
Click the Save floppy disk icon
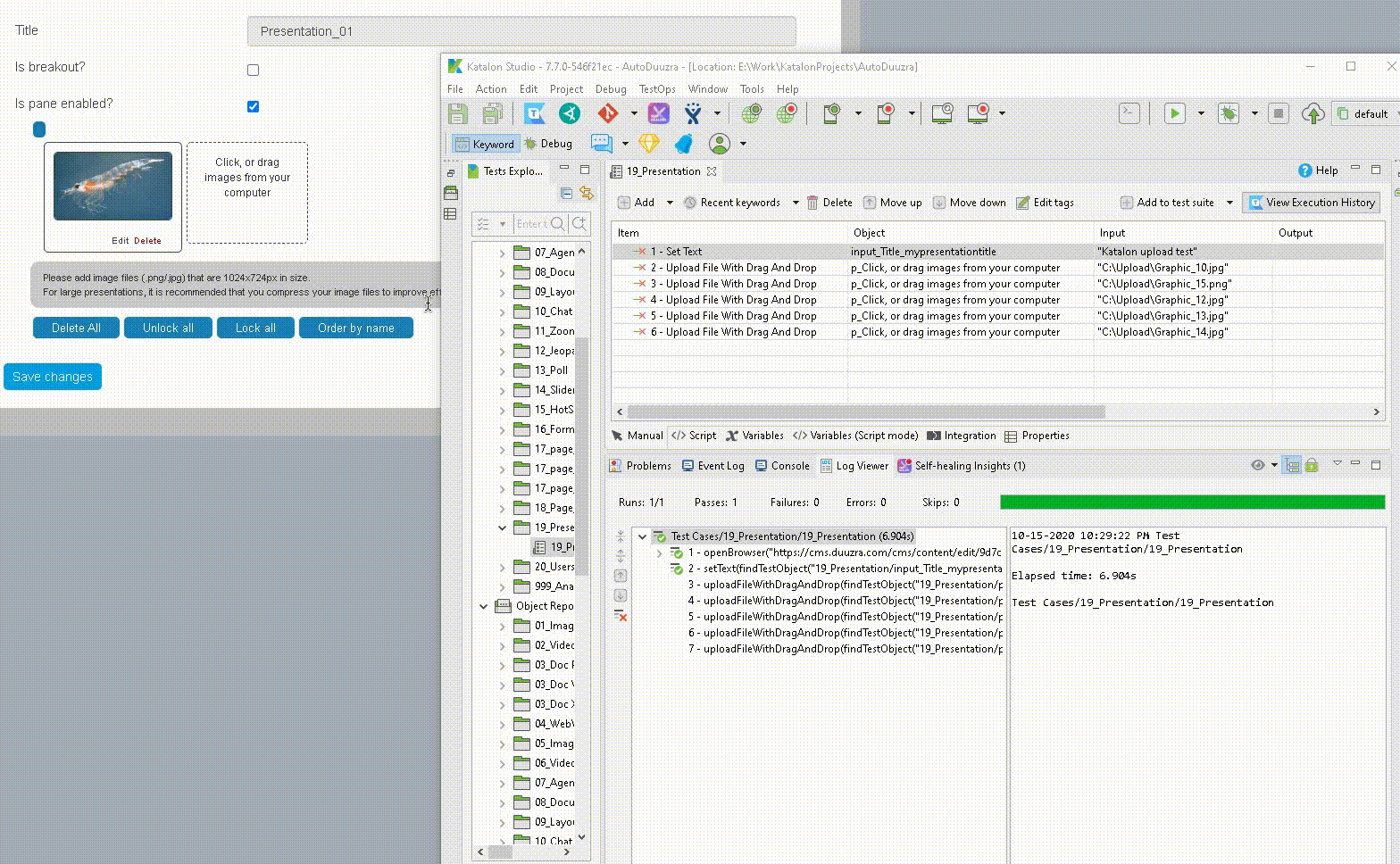(458, 113)
